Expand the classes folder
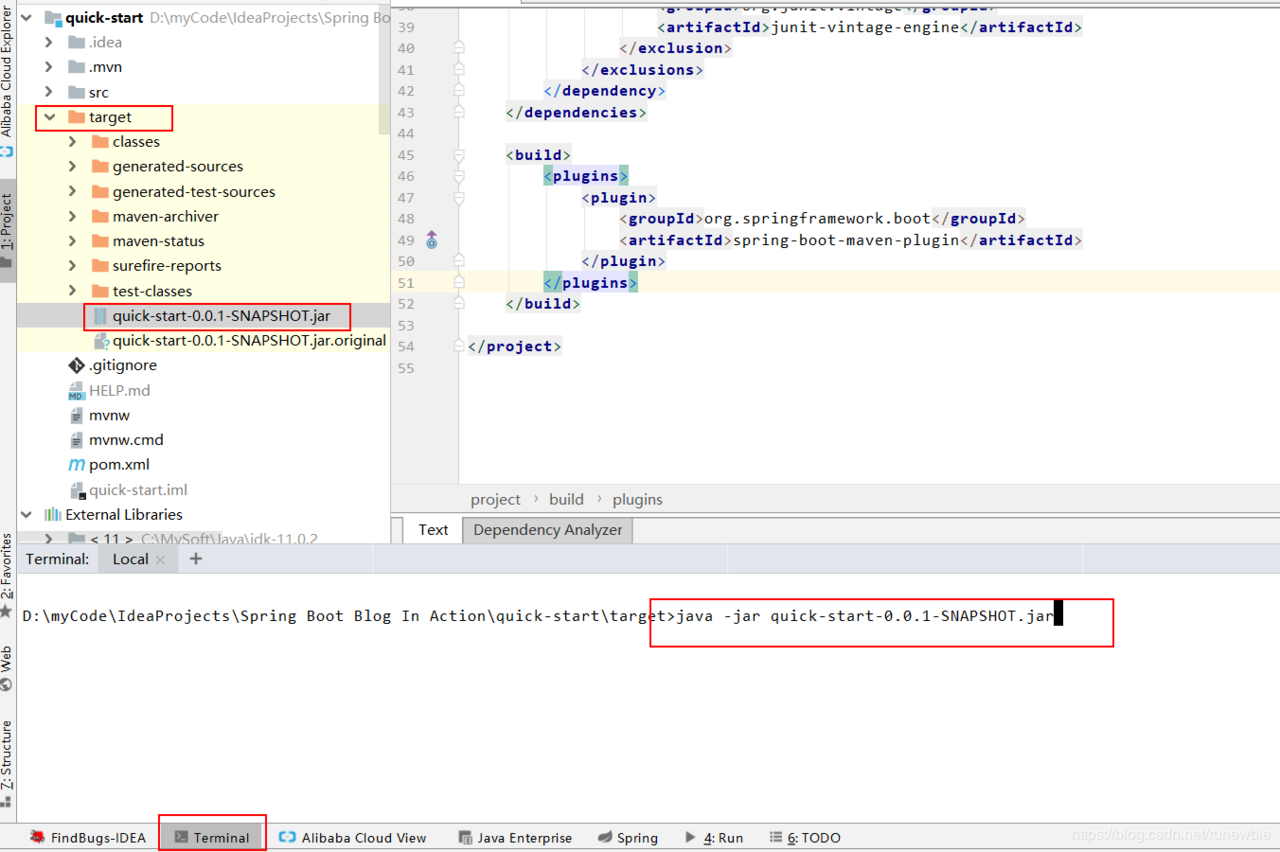This screenshot has height=852, width=1280. (x=72, y=142)
